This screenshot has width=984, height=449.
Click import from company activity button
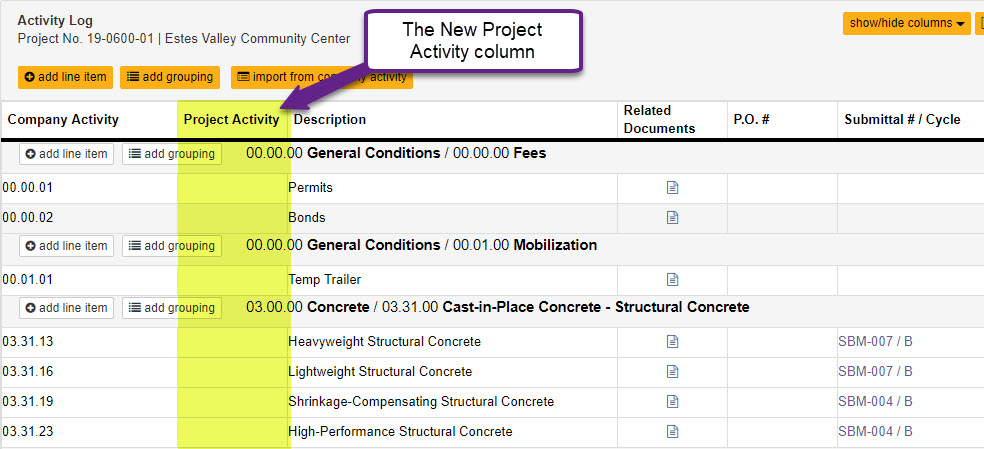321,77
